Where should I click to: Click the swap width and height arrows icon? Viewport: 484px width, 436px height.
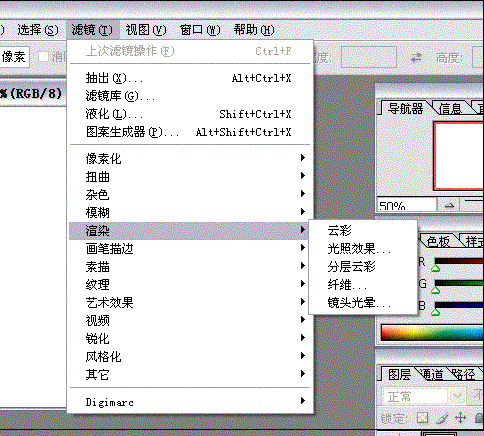(416, 58)
